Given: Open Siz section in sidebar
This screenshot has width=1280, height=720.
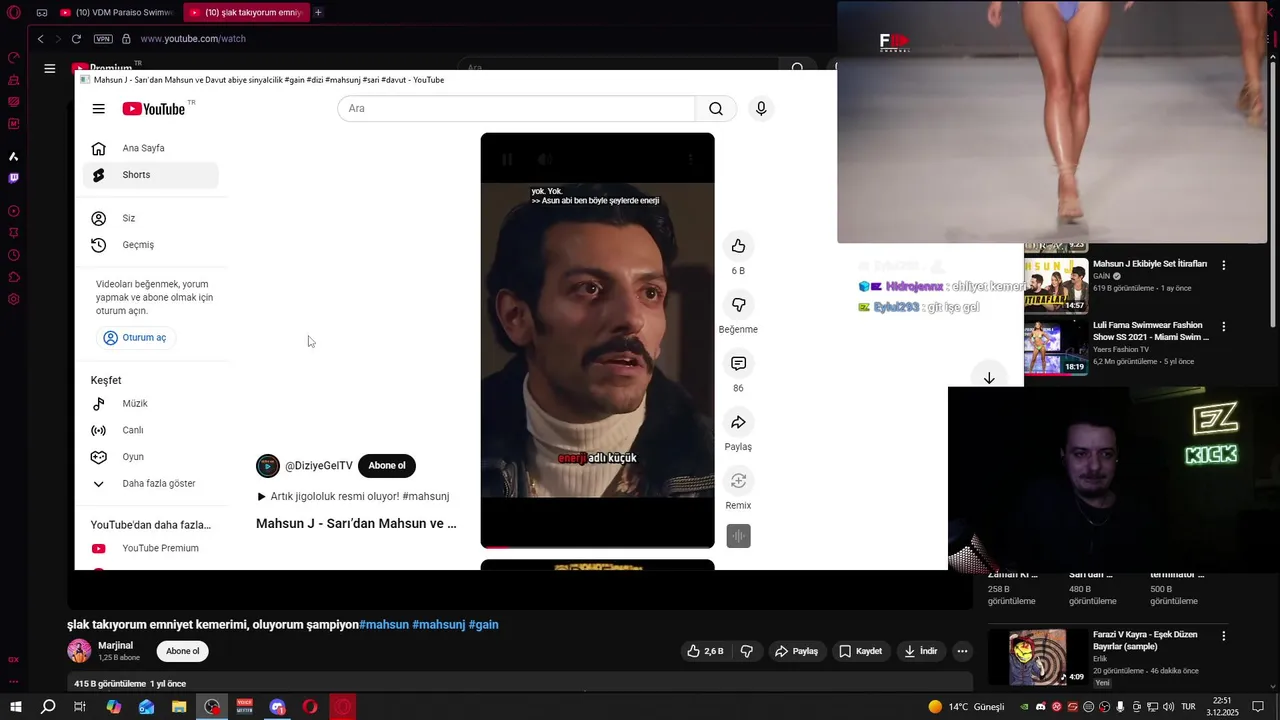Looking at the screenshot, I should pos(150,218).
